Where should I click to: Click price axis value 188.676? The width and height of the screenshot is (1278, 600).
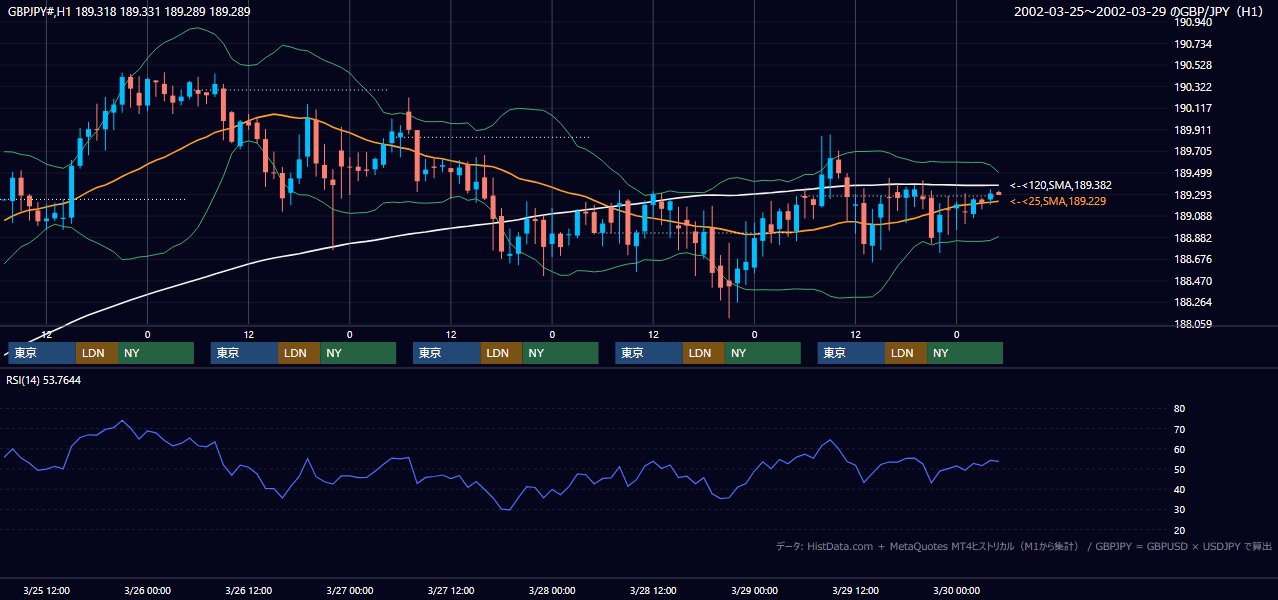1193,259
